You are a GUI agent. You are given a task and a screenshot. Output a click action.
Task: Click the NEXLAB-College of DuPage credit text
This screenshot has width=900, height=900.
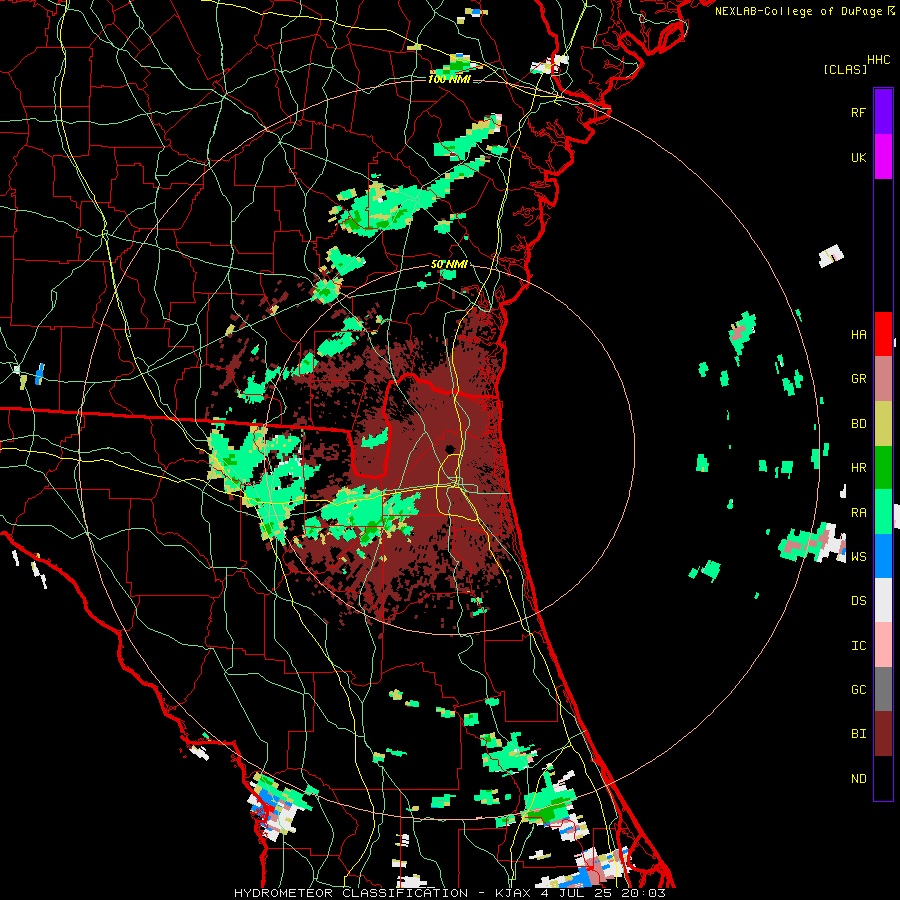pos(798,11)
